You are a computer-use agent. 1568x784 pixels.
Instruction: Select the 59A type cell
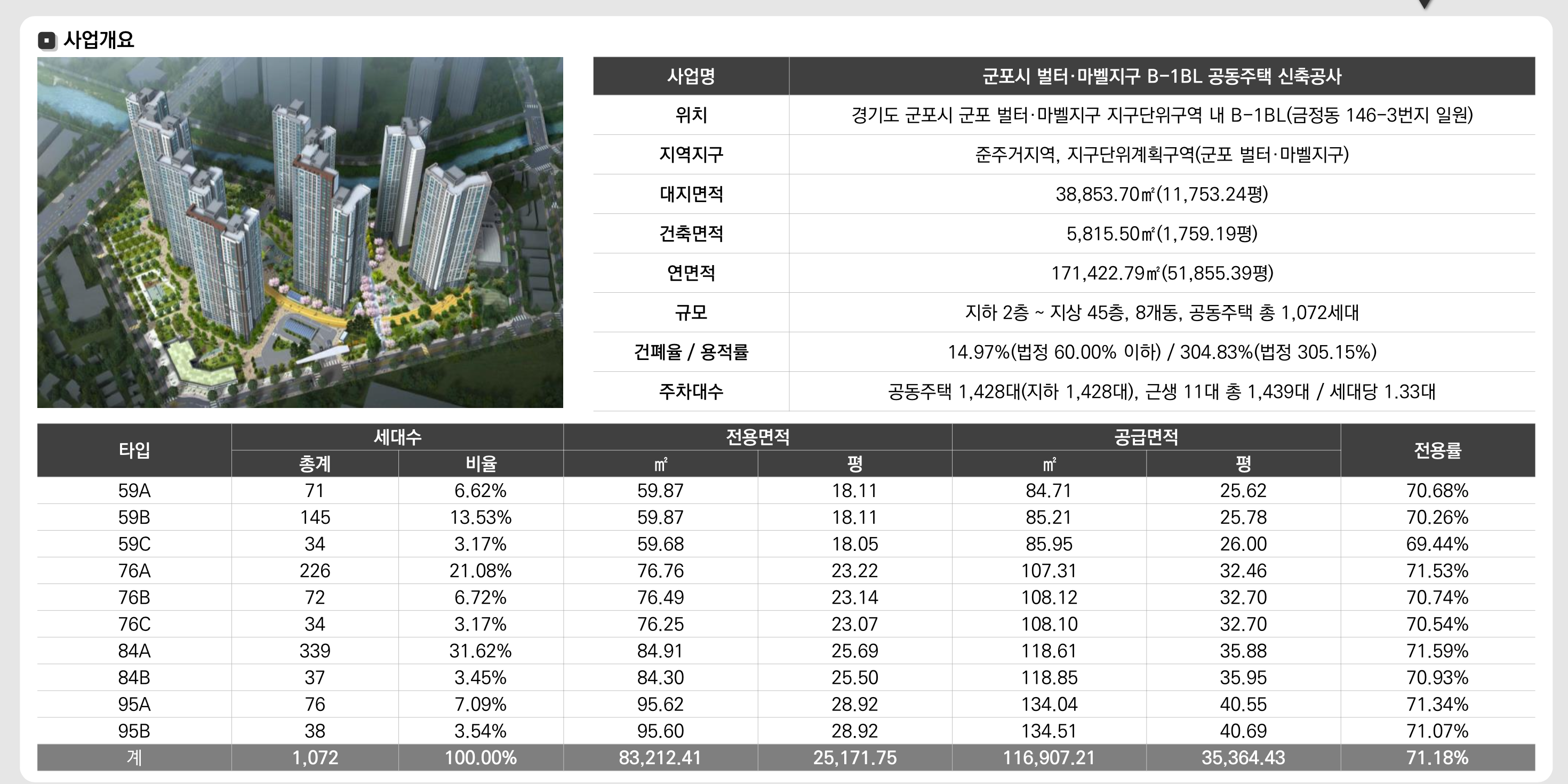click(x=134, y=490)
